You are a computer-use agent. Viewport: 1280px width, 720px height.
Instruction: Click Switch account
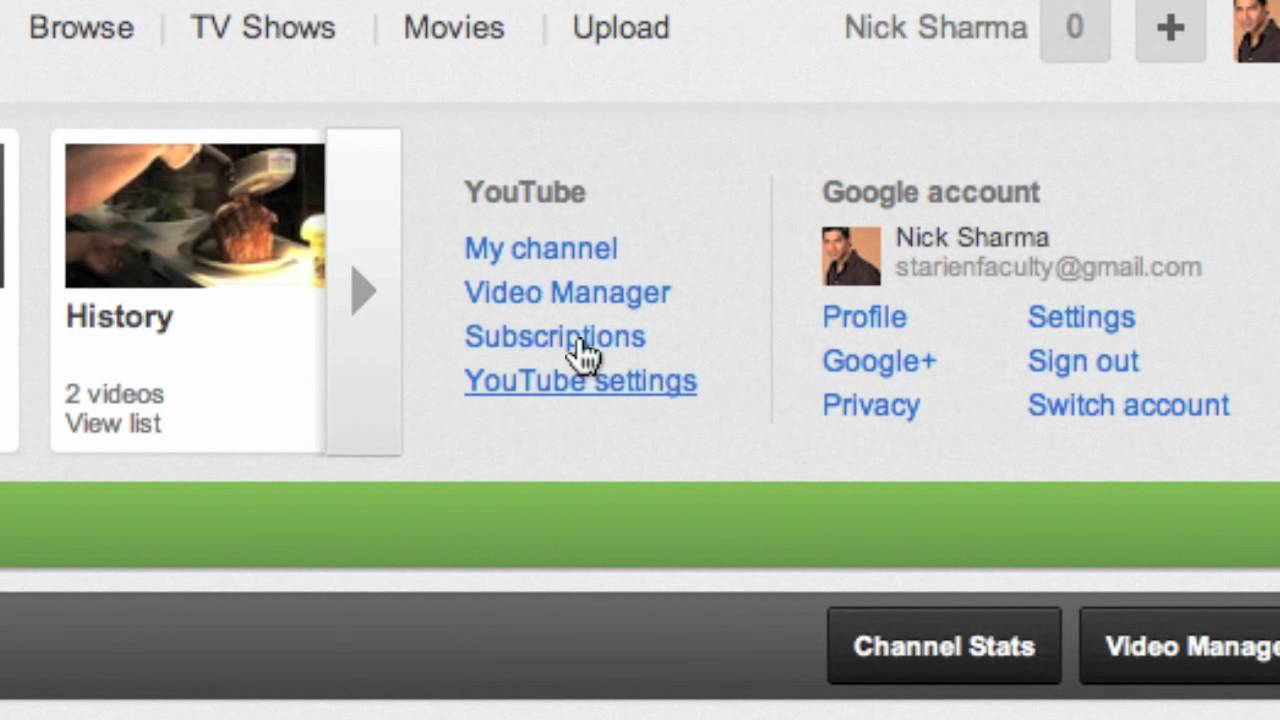(x=1128, y=405)
